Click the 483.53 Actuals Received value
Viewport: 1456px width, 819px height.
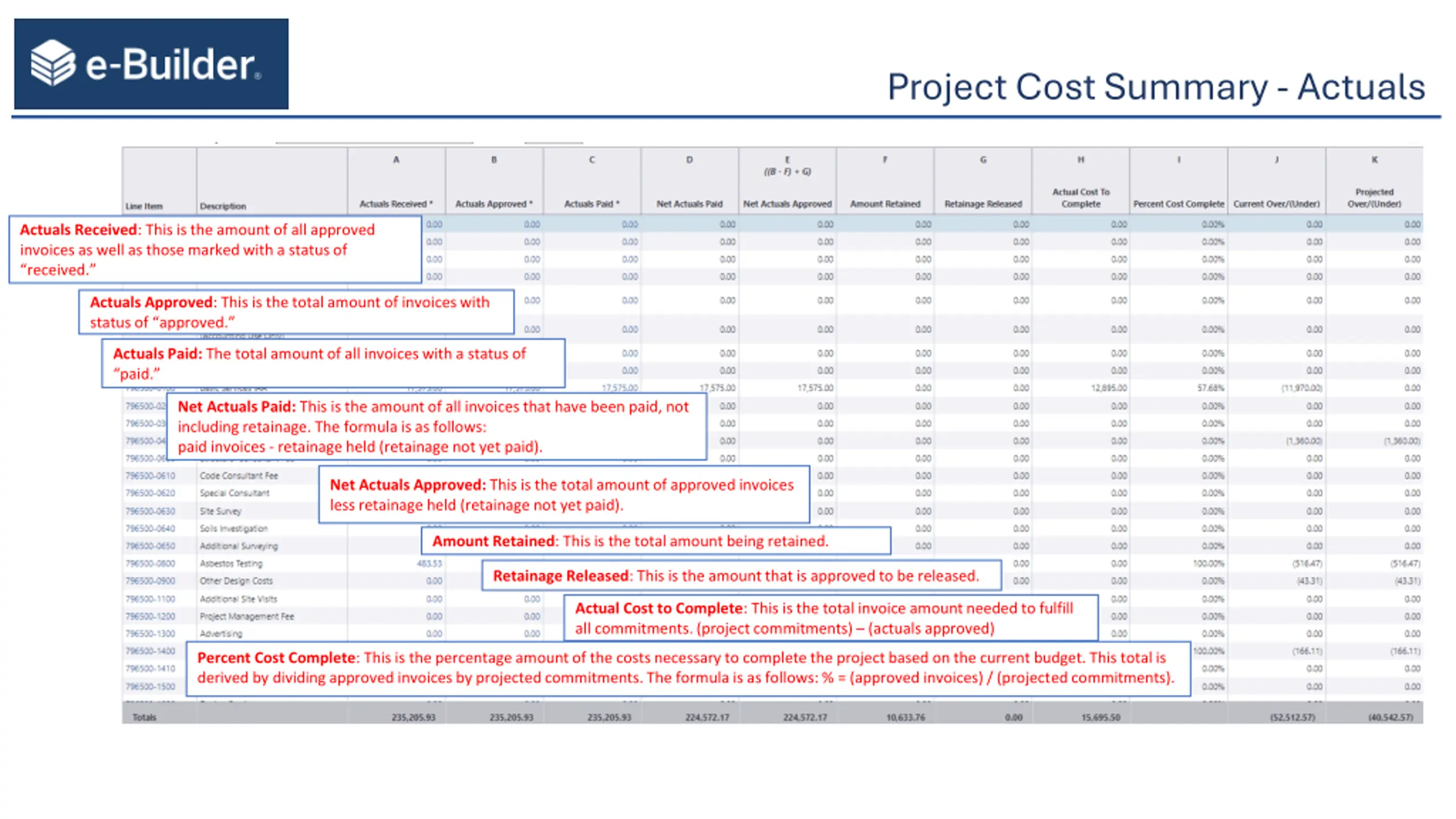coord(429,563)
